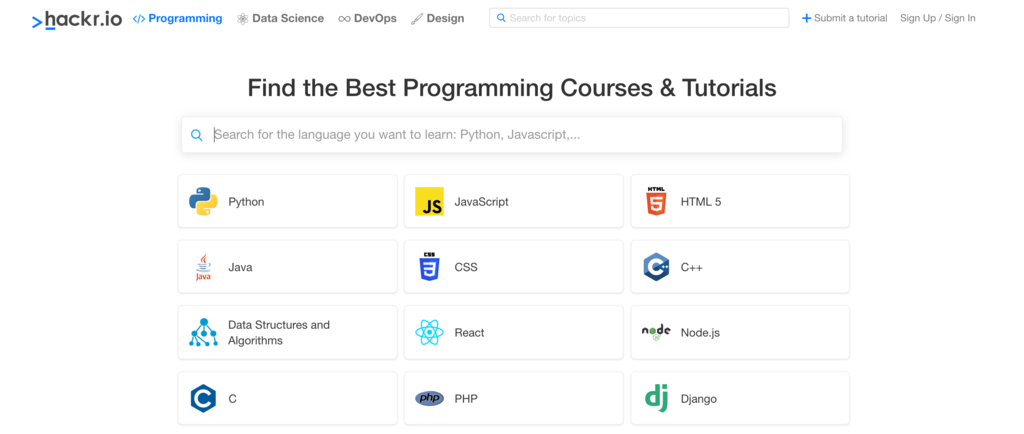Screen dimensions: 1024x434
Task: Go to the Design section
Action: pos(438,18)
